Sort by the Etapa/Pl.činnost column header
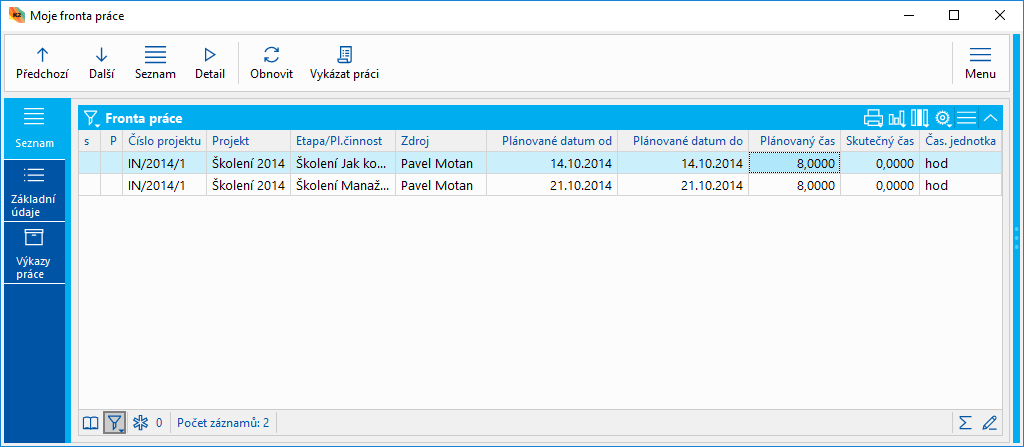Viewport: 1024px width, 447px height. (343, 141)
